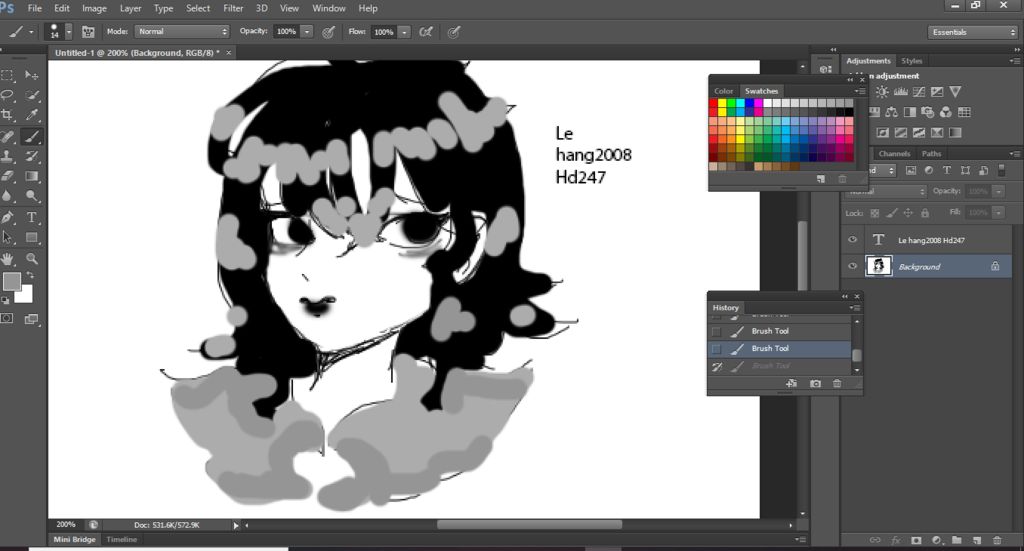
Task: Switch to the Color tab
Action: pos(724,91)
